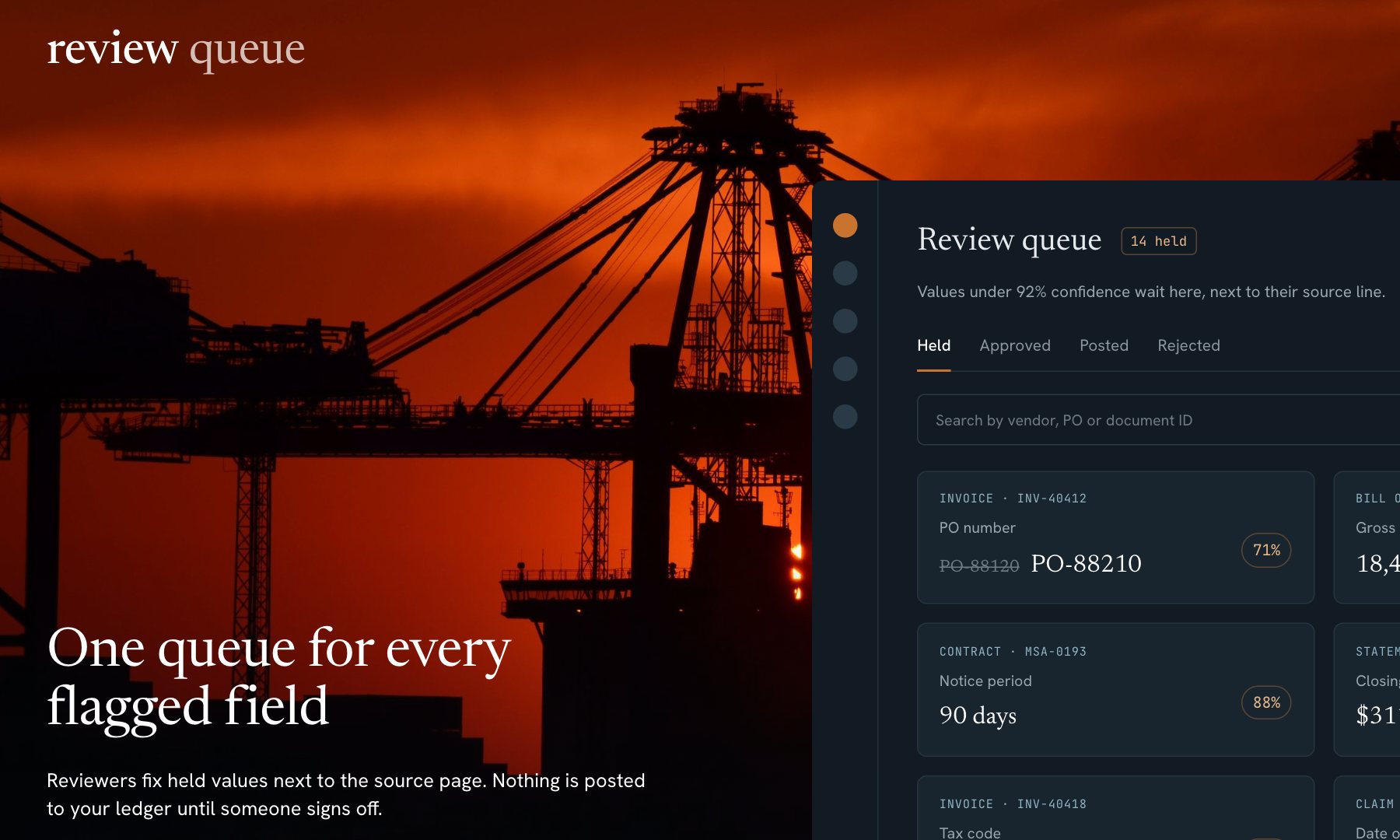Open the MSA-0193 contract card

pos(1115,690)
